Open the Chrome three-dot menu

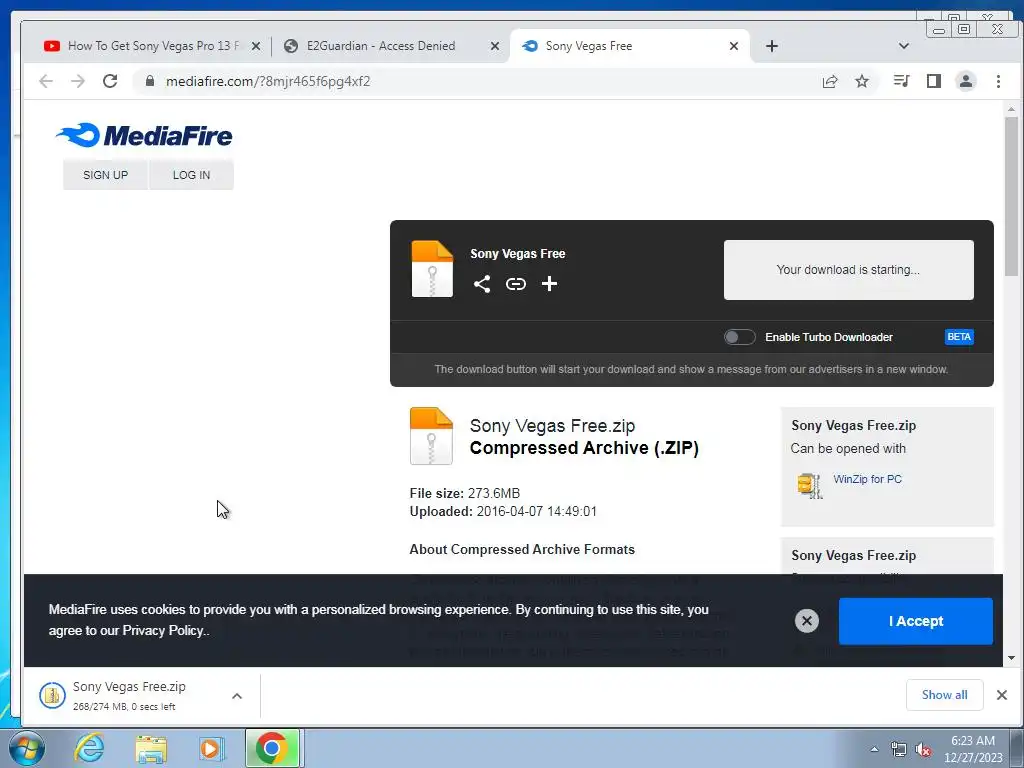click(998, 81)
